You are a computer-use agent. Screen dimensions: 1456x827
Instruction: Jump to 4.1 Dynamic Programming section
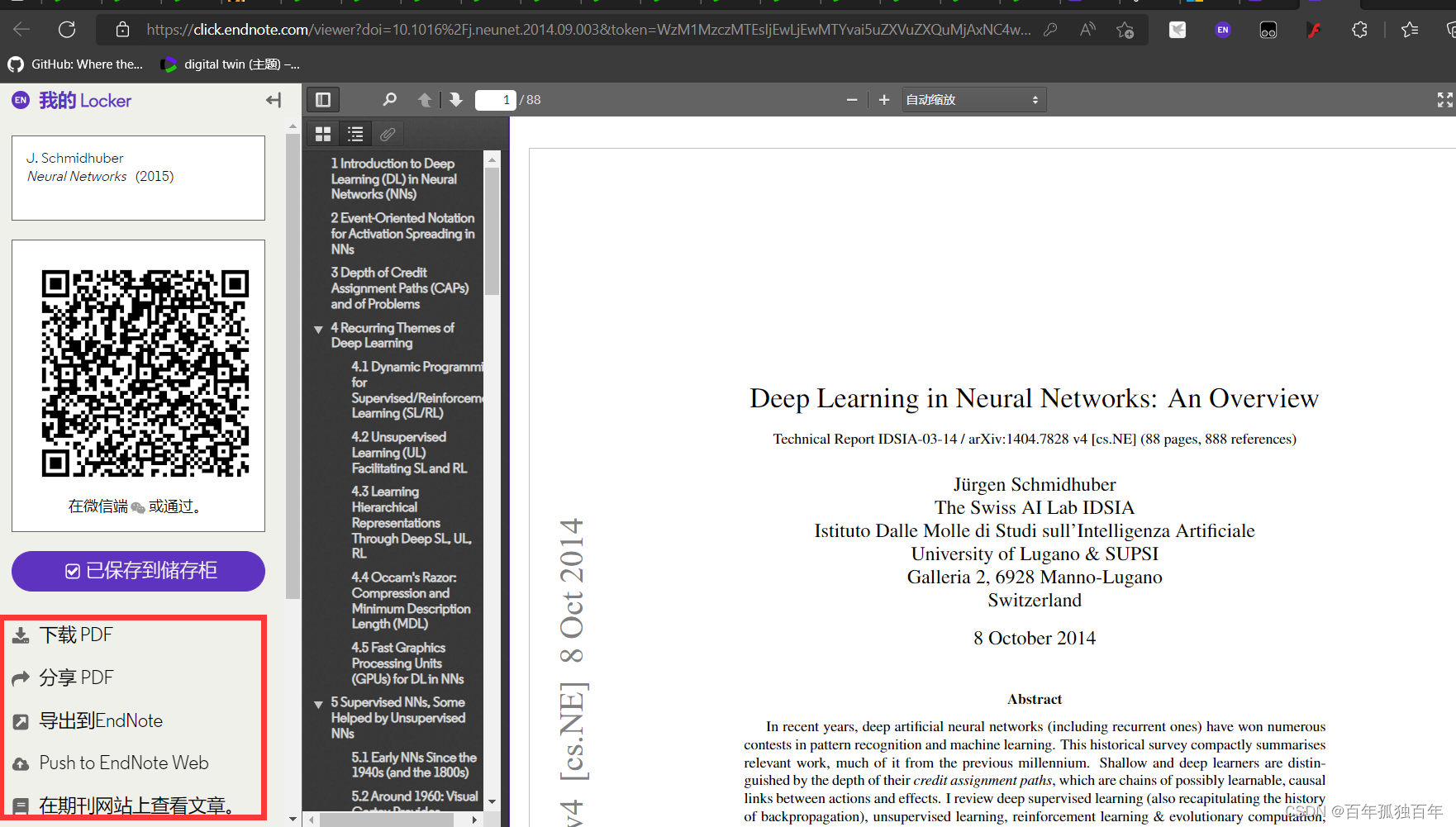click(417, 390)
